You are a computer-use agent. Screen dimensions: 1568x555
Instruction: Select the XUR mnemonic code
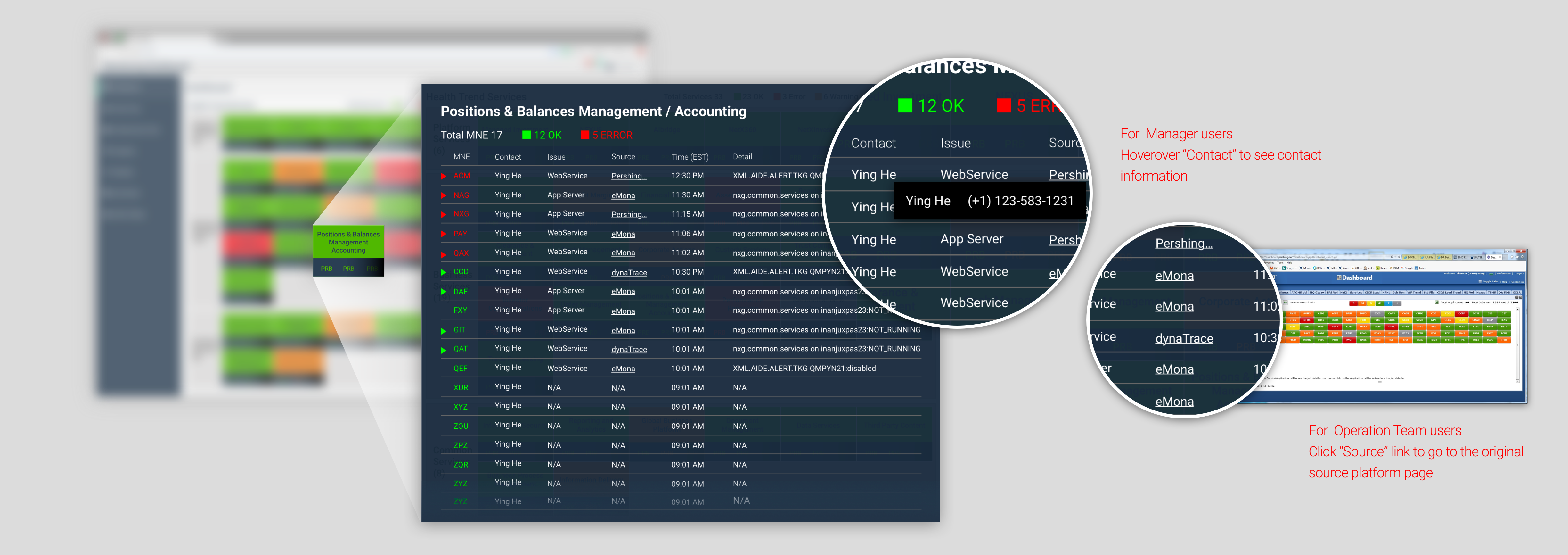click(x=460, y=388)
